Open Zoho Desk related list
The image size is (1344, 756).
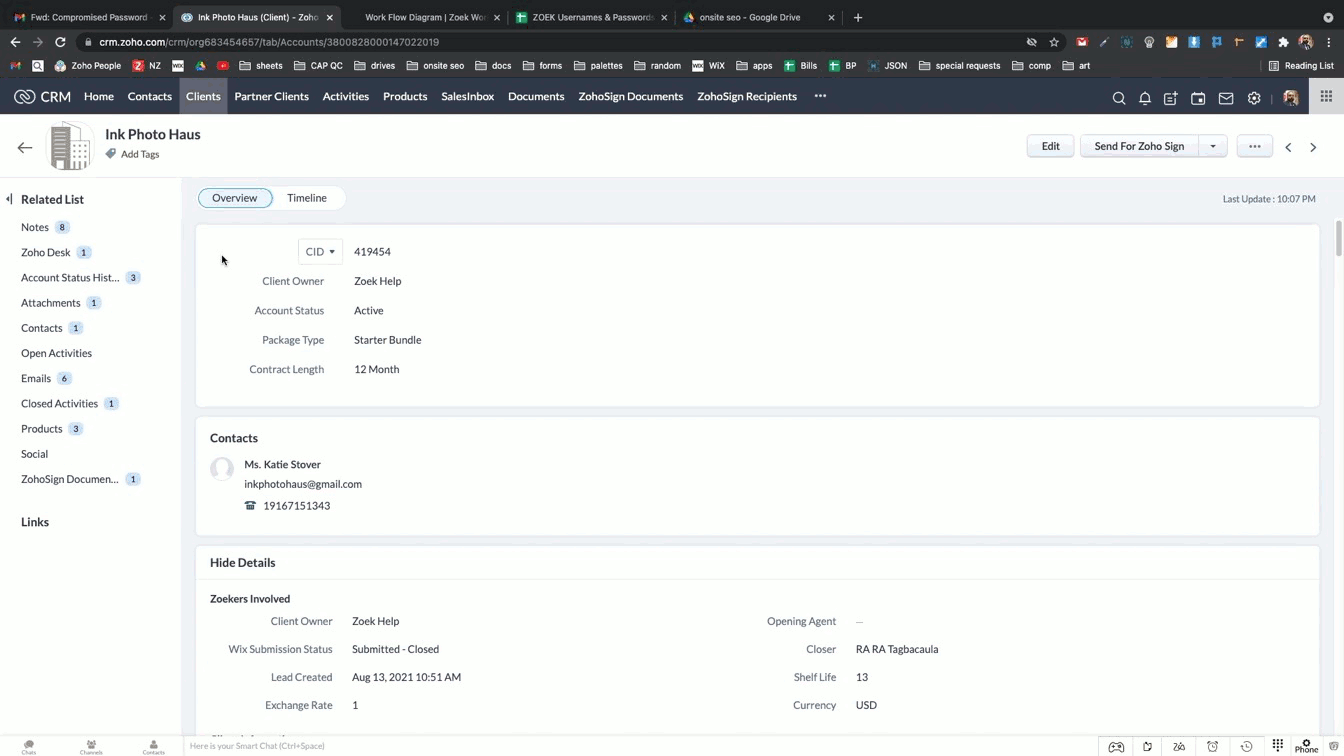click(x=46, y=253)
